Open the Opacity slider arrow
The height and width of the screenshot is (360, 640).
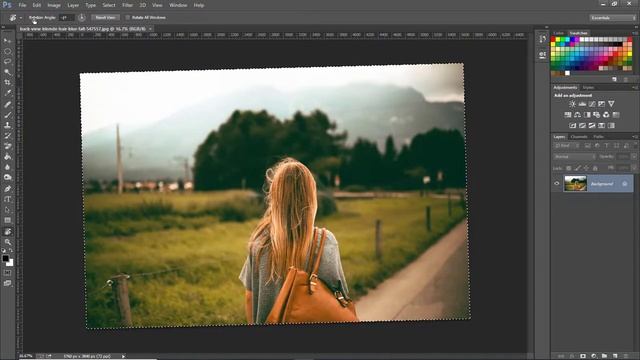634,157
